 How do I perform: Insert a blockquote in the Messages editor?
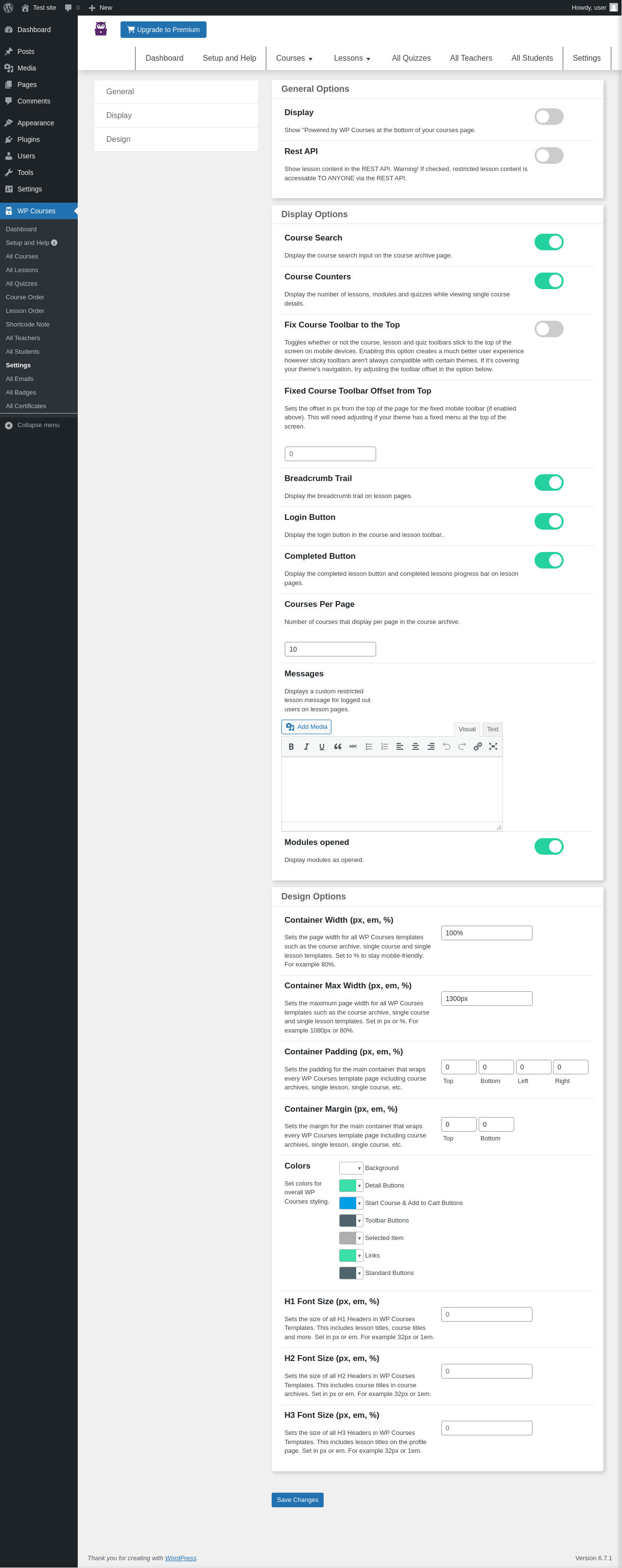point(338,746)
